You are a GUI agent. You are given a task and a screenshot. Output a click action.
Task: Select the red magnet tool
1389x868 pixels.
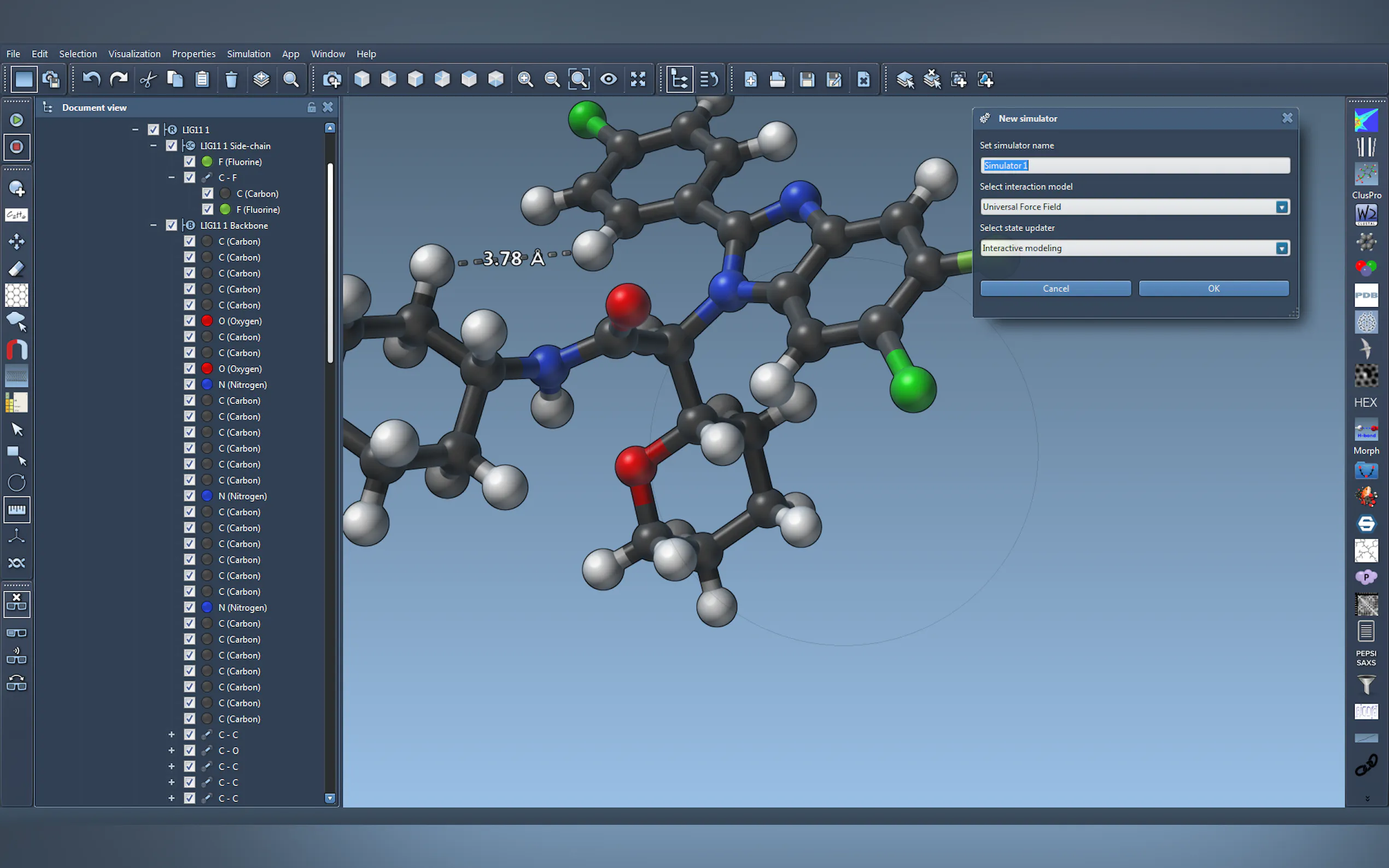click(16, 349)
